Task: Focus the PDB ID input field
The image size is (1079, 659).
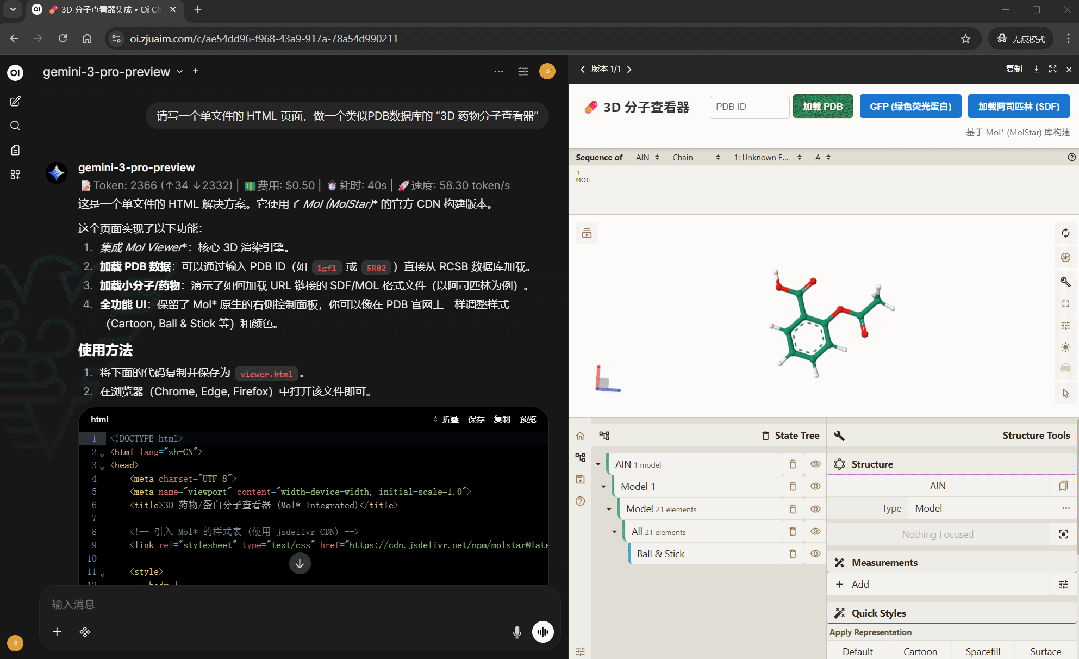Action: click(x=749, y=107)
